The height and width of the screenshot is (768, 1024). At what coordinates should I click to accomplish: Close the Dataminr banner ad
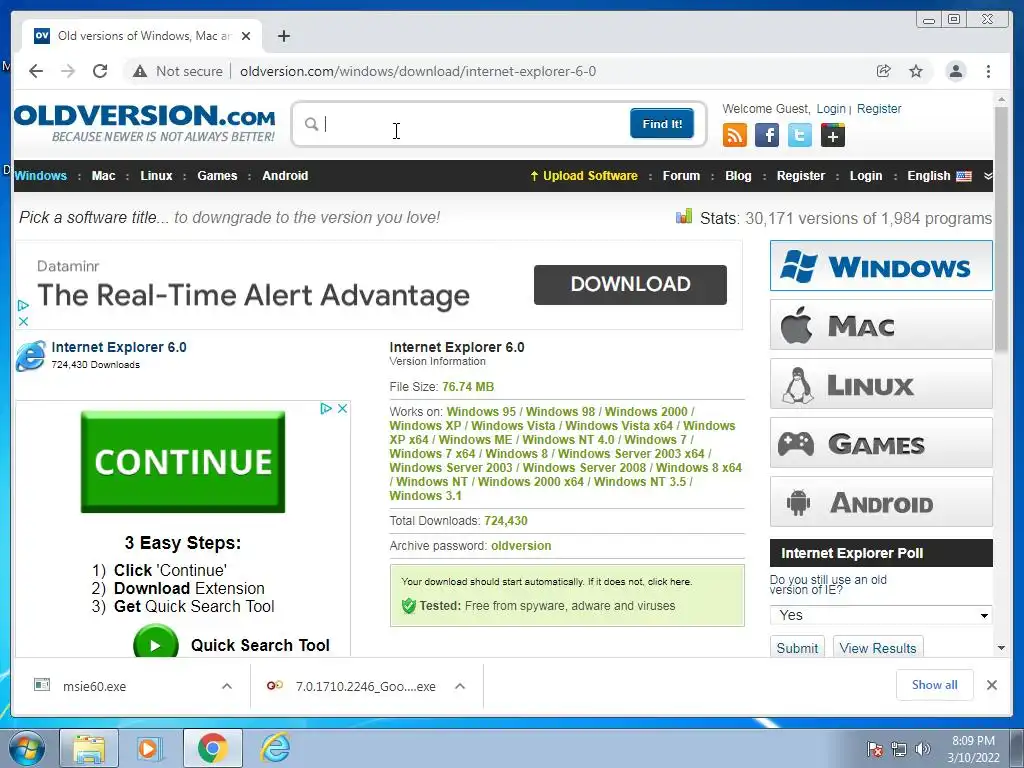pyautogui.click(x=23, y=321)
